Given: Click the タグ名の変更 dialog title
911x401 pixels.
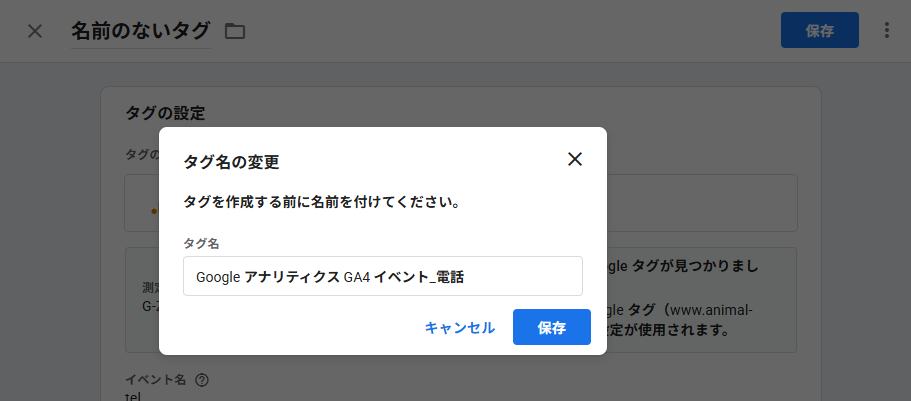Looking at the screenshot, I should 231,161.
